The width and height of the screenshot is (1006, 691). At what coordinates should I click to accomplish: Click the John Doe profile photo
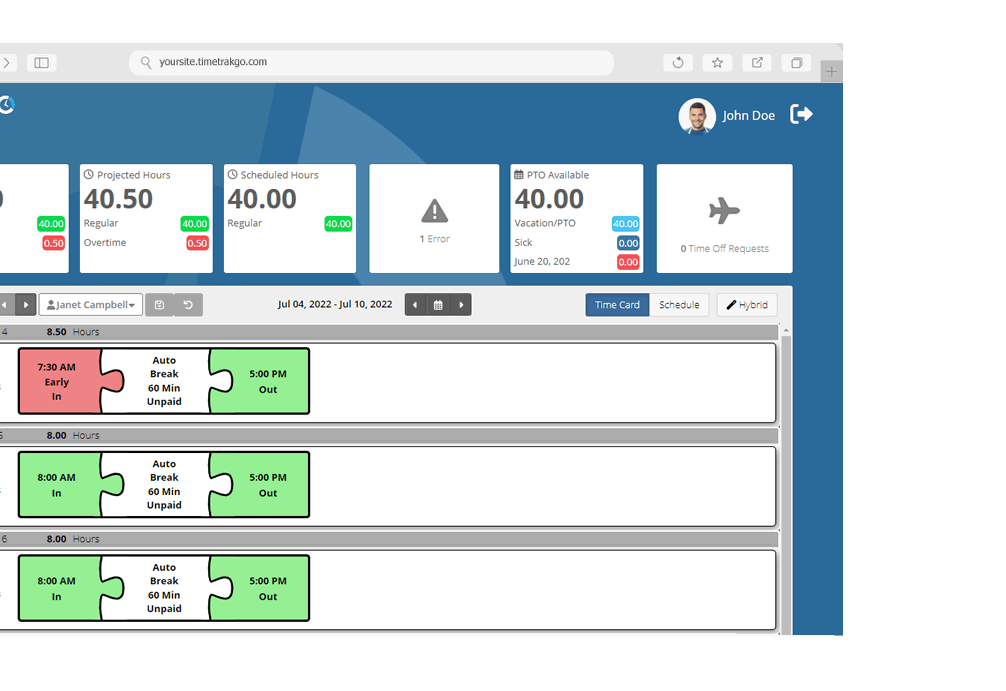(x=697, y=116)
